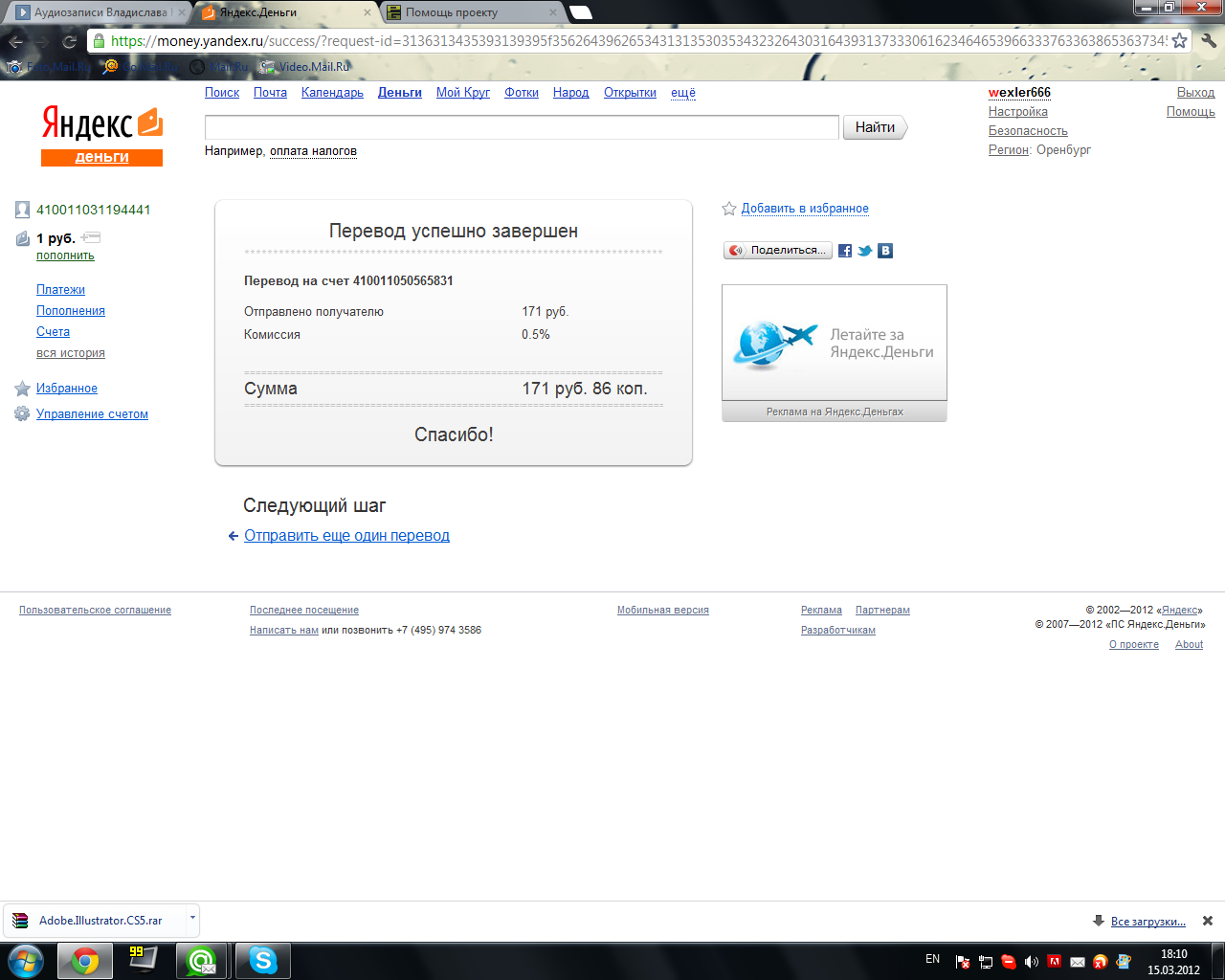
Task: Click the envelope mail tray icon
Action: (1077, 962)
